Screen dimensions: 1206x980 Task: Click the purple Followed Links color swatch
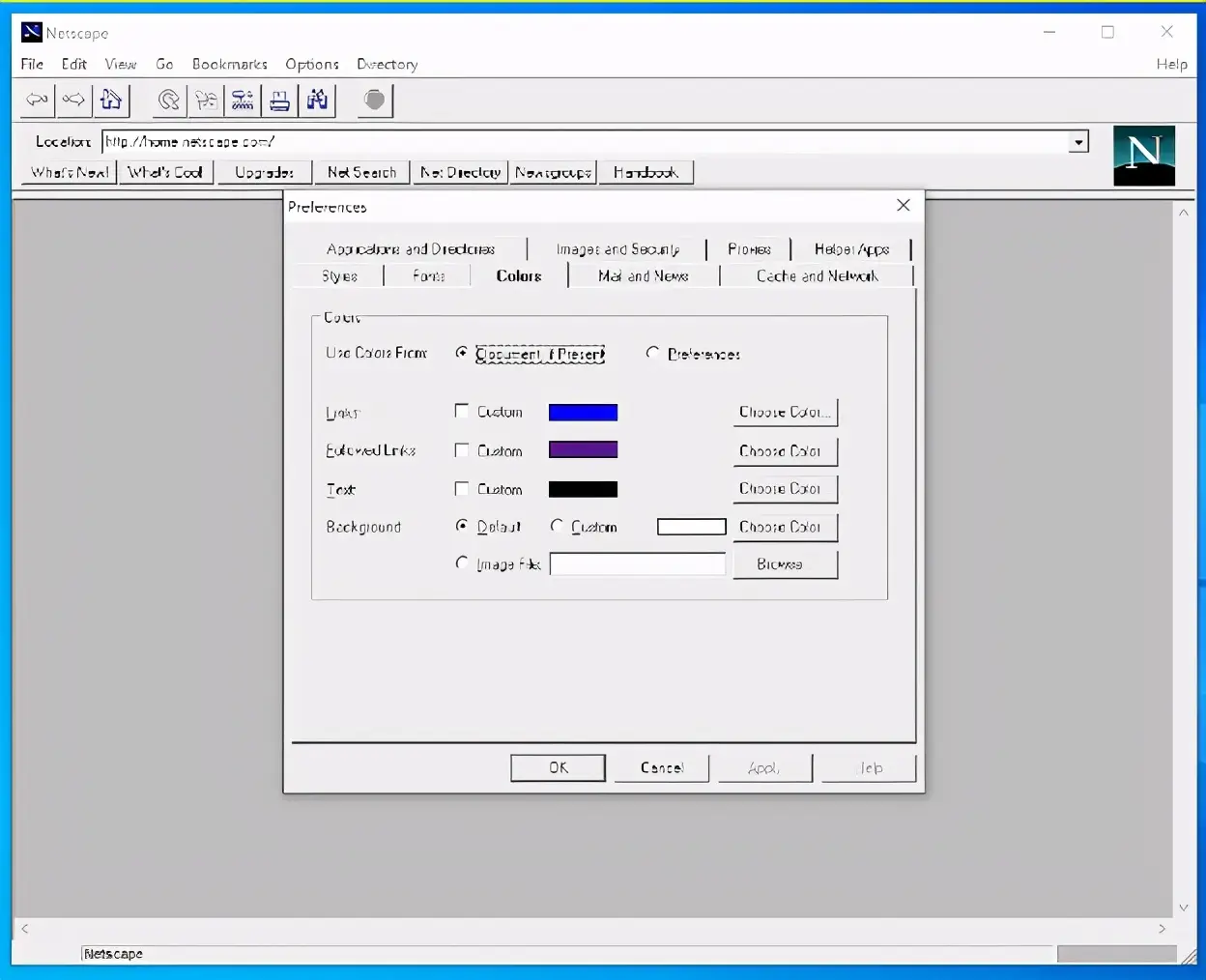pos(583,449)
